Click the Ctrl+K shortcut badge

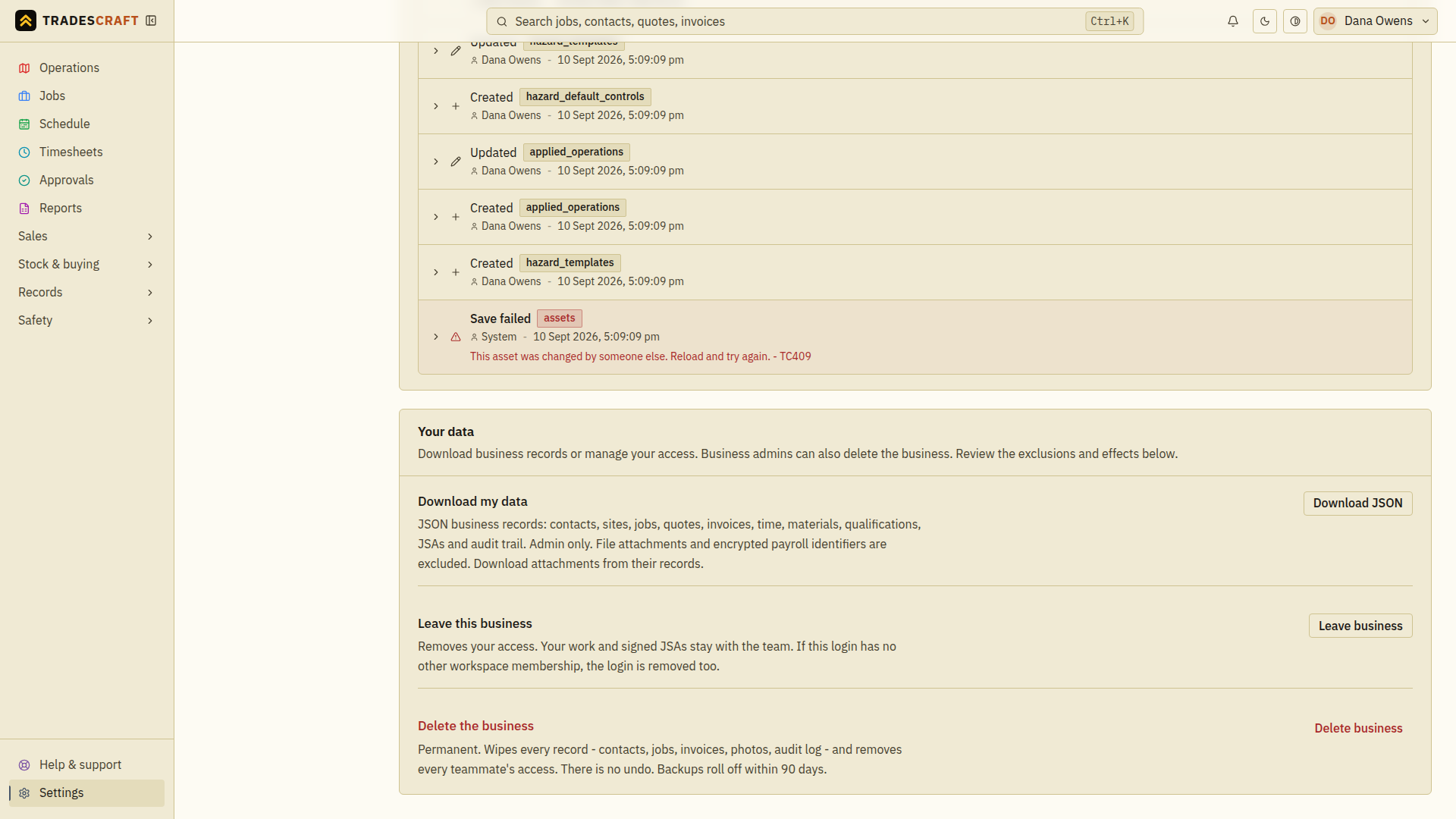(x=1109, y=21)
